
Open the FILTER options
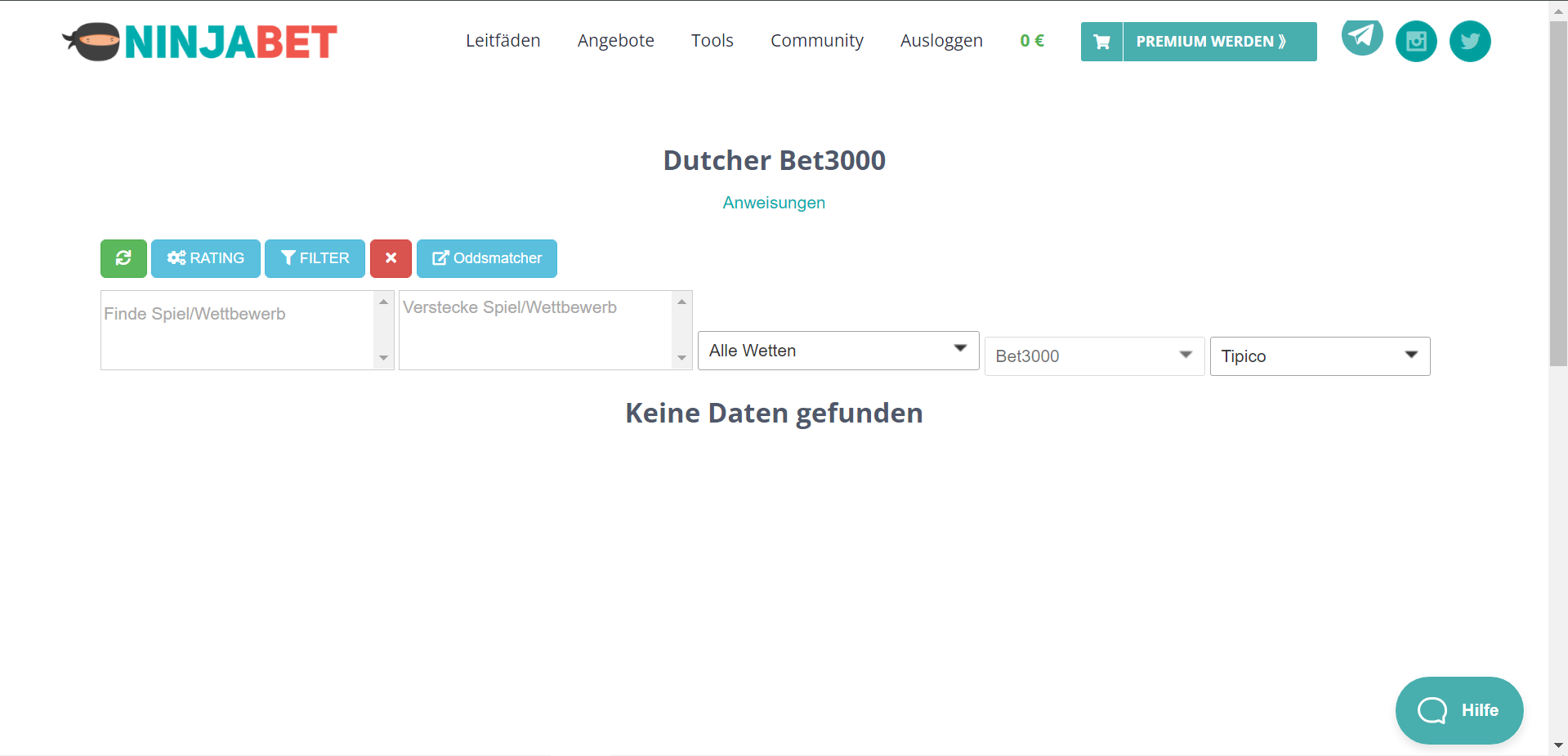pyautogui.click(x=315, y=258)
